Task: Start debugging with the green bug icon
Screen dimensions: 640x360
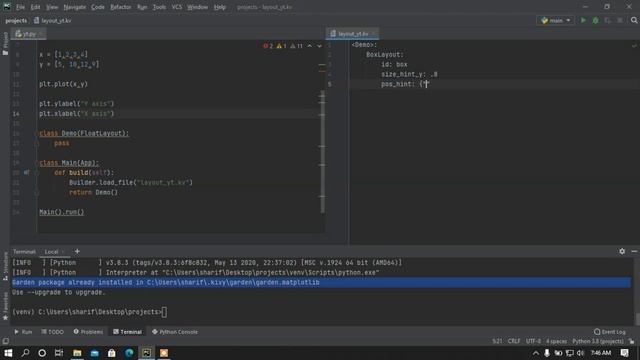Action: (x=596, y=20)
